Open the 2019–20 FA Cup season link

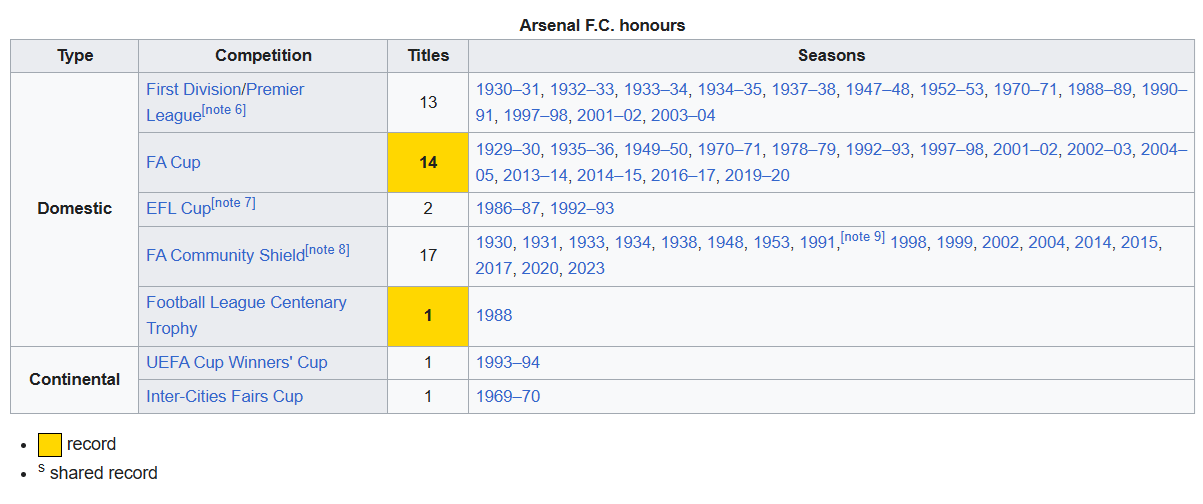[x=757, y=175]
